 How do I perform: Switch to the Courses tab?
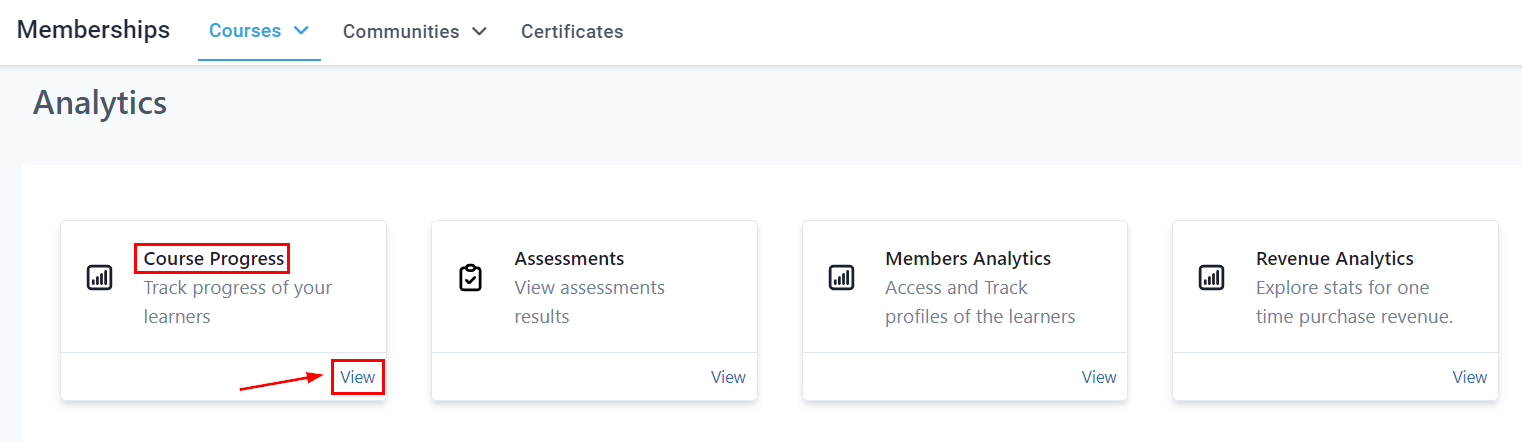click(x=245, y=31)
